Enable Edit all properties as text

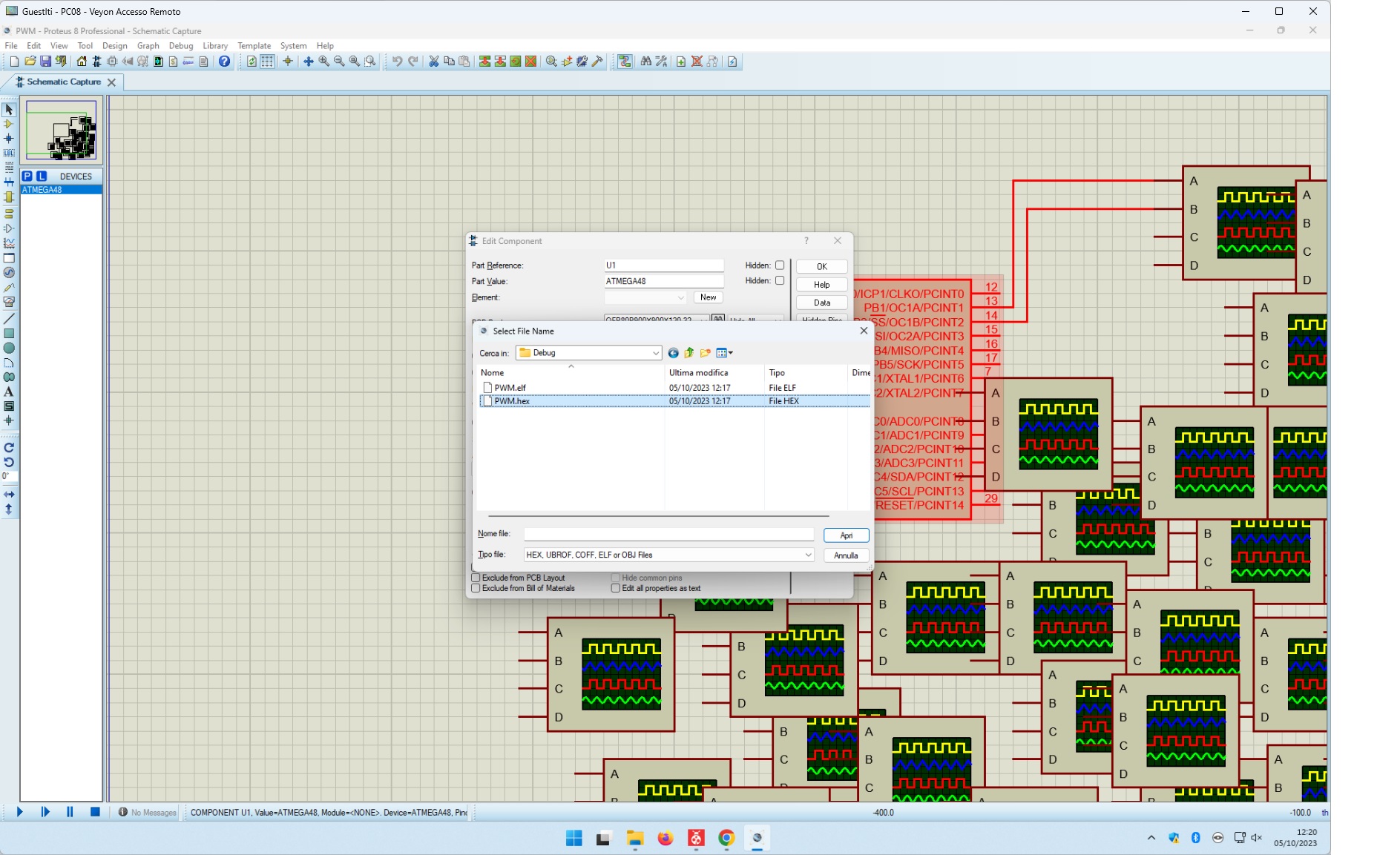tap(616, 588)
